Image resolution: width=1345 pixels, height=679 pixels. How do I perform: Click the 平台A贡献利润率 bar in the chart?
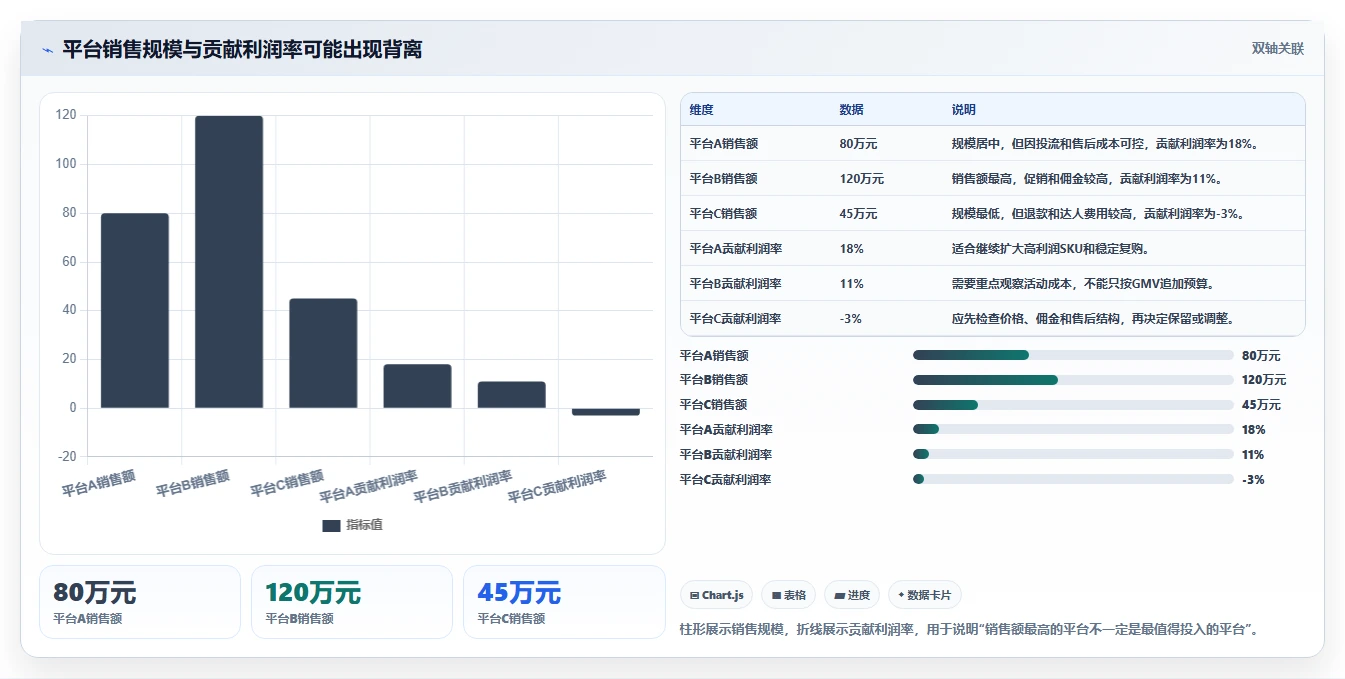coord(417,386)
